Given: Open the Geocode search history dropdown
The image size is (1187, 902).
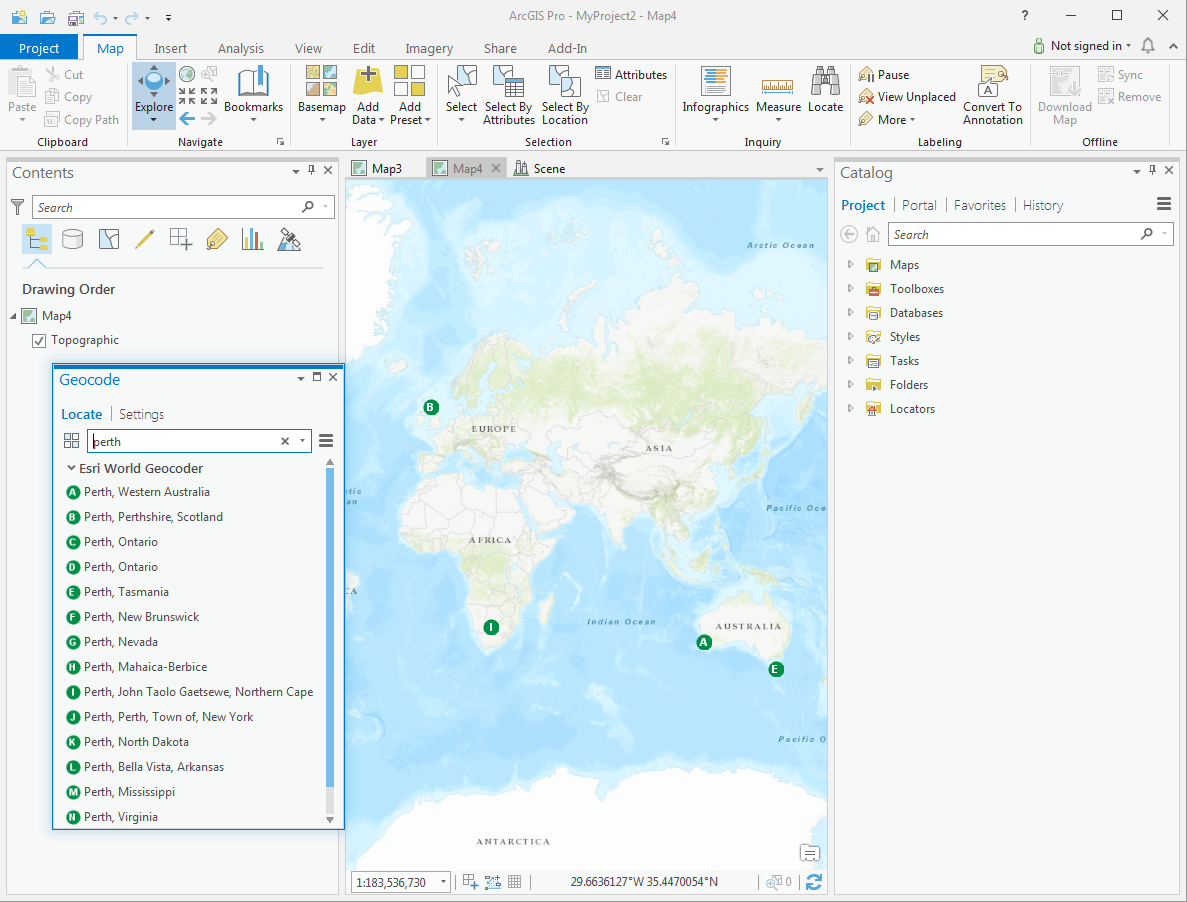Looking at the screenshot, I should [303, 441].
